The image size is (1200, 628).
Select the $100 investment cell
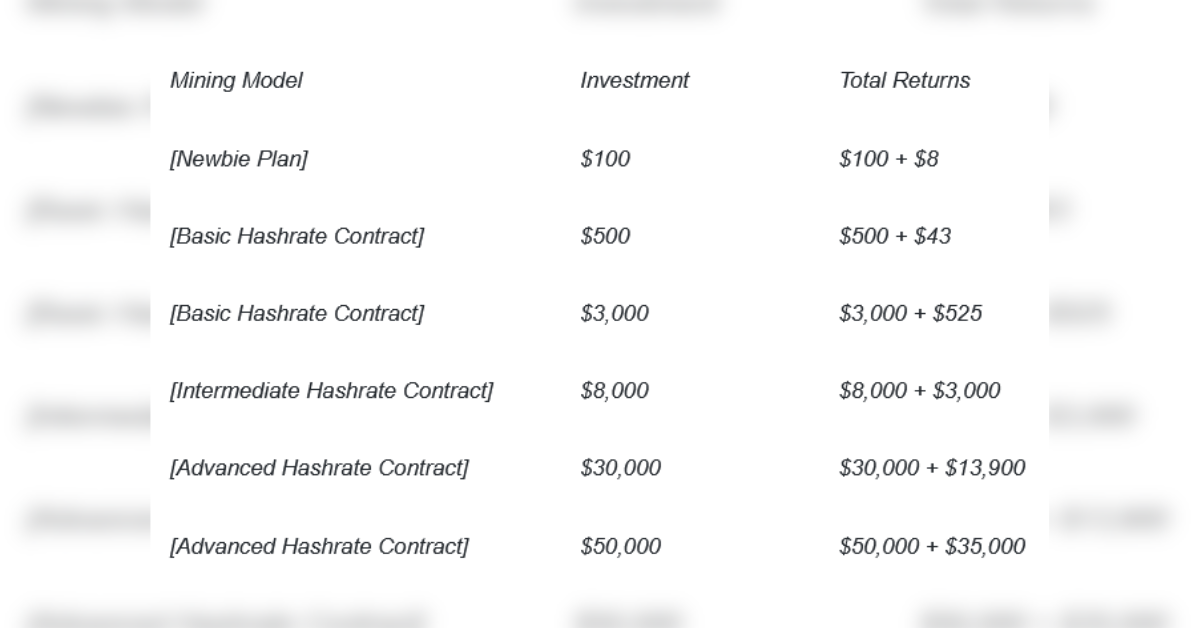tap(605, 159)
